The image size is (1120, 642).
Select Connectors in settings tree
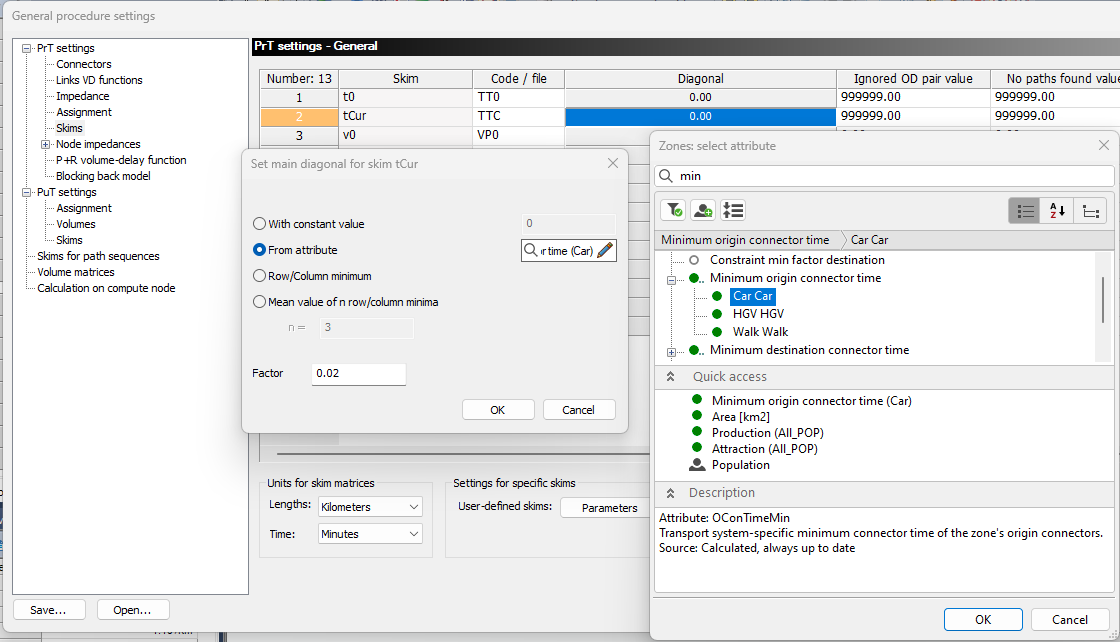[84, 64]
